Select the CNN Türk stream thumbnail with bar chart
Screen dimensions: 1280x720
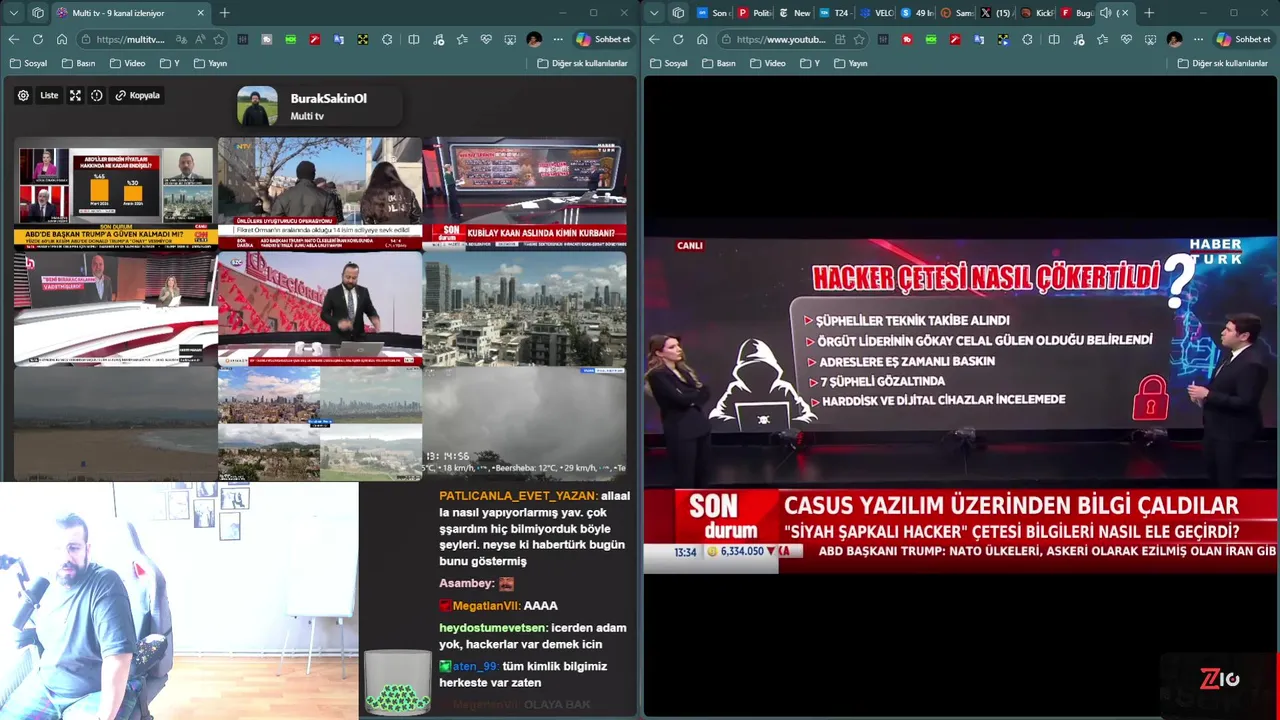coord(115,192)
